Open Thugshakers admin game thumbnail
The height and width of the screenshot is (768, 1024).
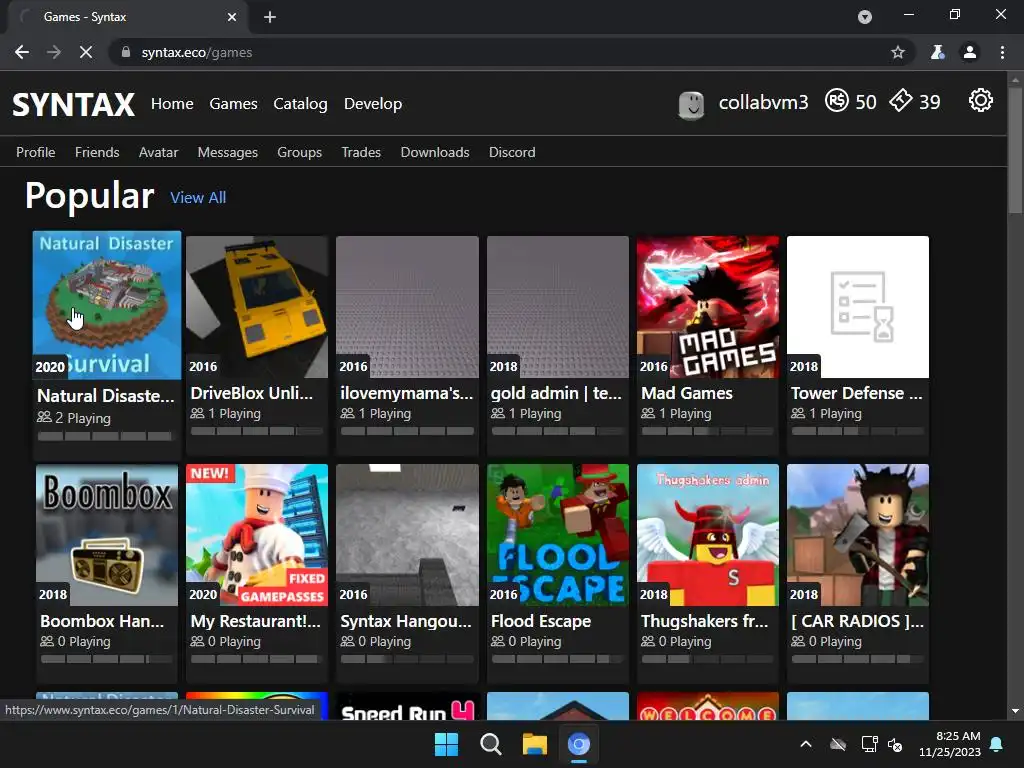click(x=708, y=535)
